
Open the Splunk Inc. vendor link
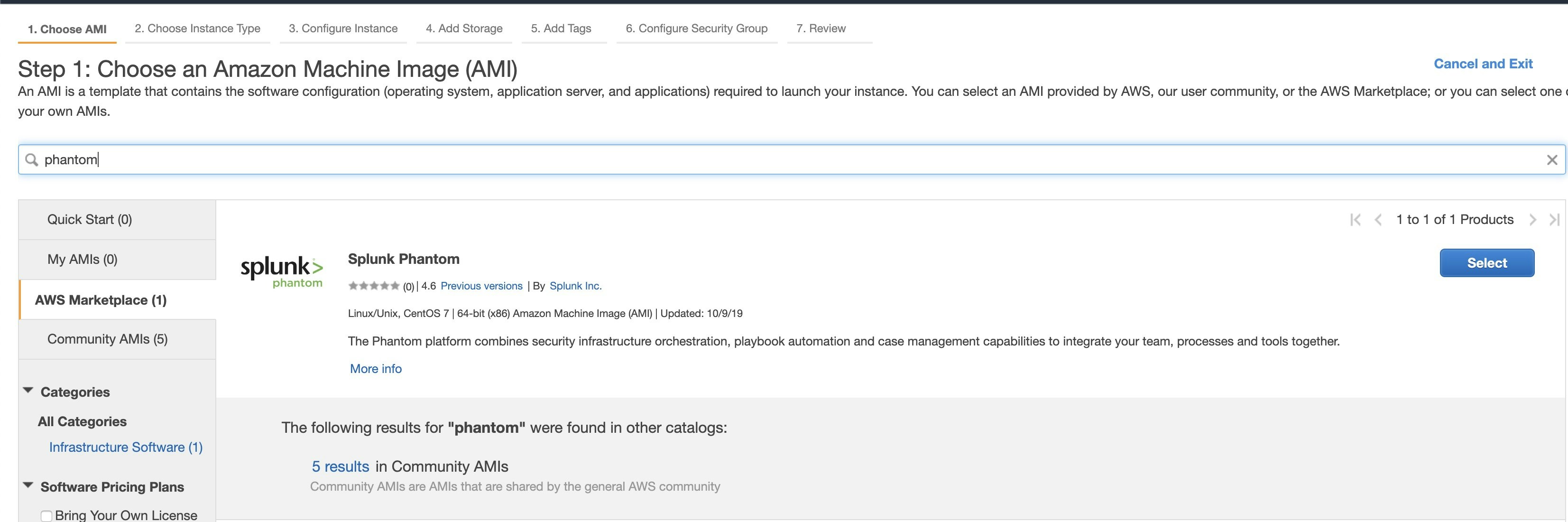575,286
